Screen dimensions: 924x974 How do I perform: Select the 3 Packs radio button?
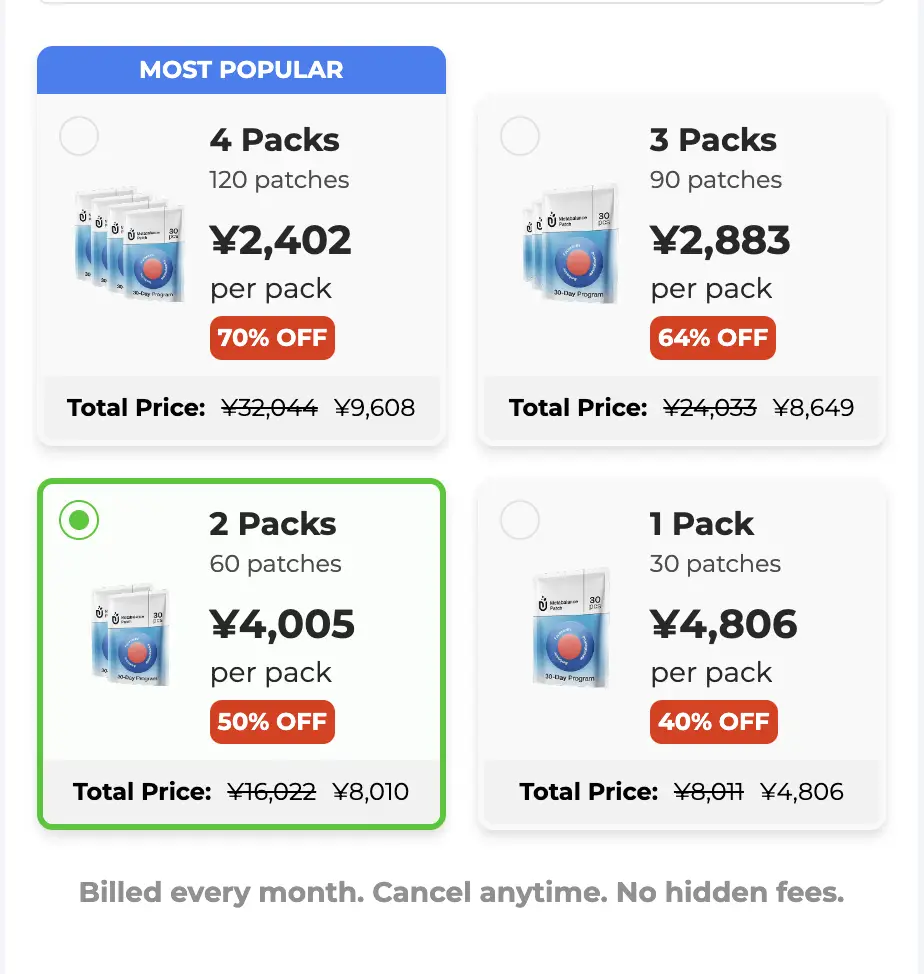[520, 136]
